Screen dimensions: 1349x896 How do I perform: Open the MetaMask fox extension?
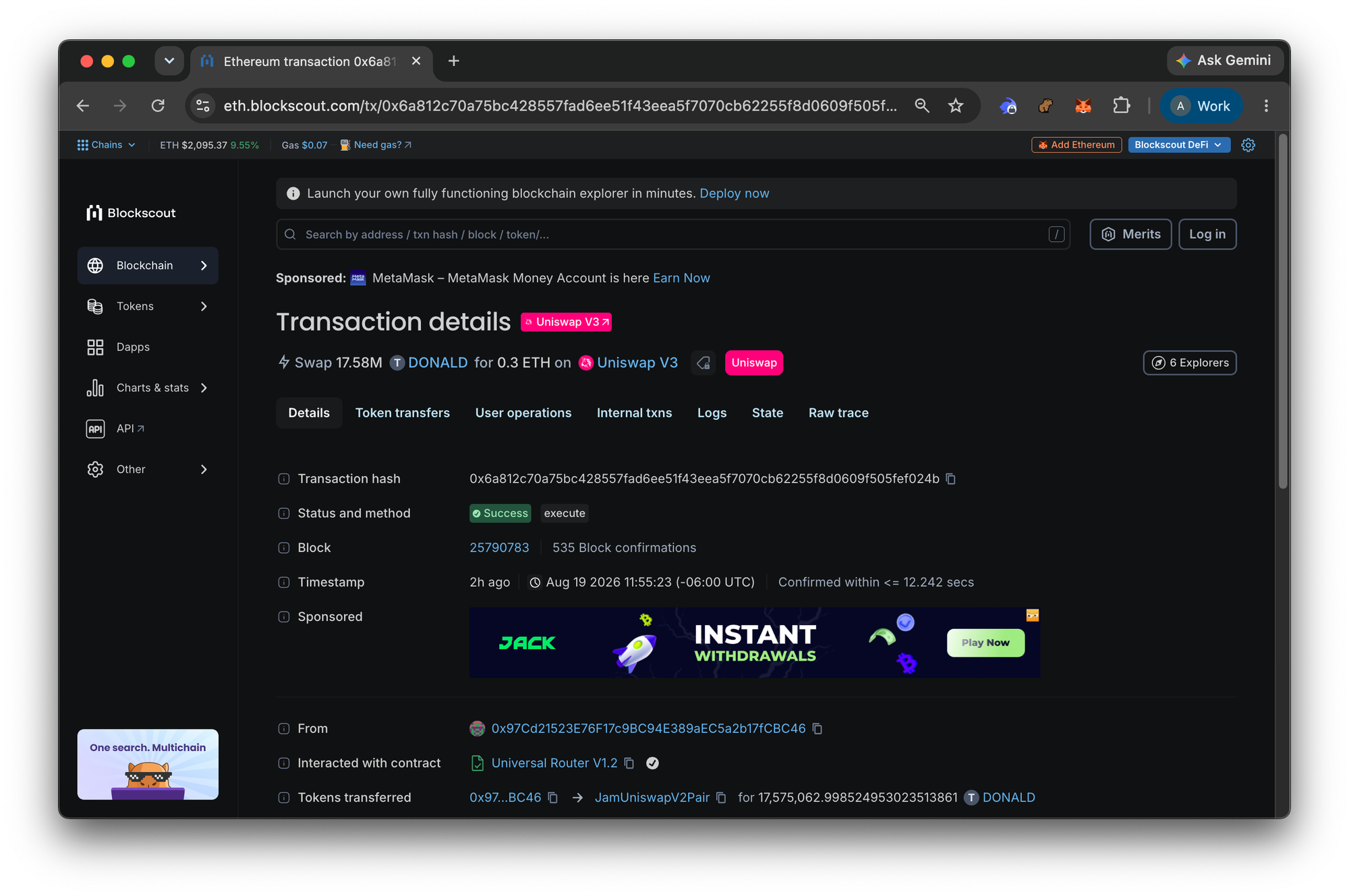pos(1083,106)
